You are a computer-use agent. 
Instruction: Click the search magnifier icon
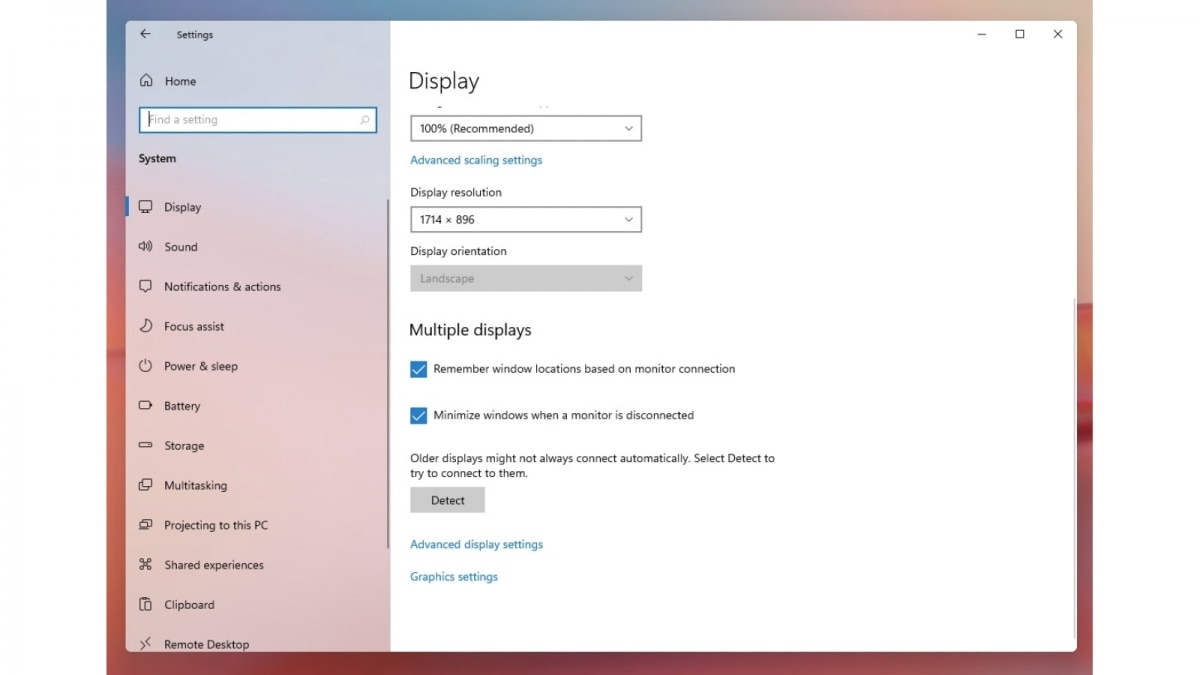(x=364, y=120)
